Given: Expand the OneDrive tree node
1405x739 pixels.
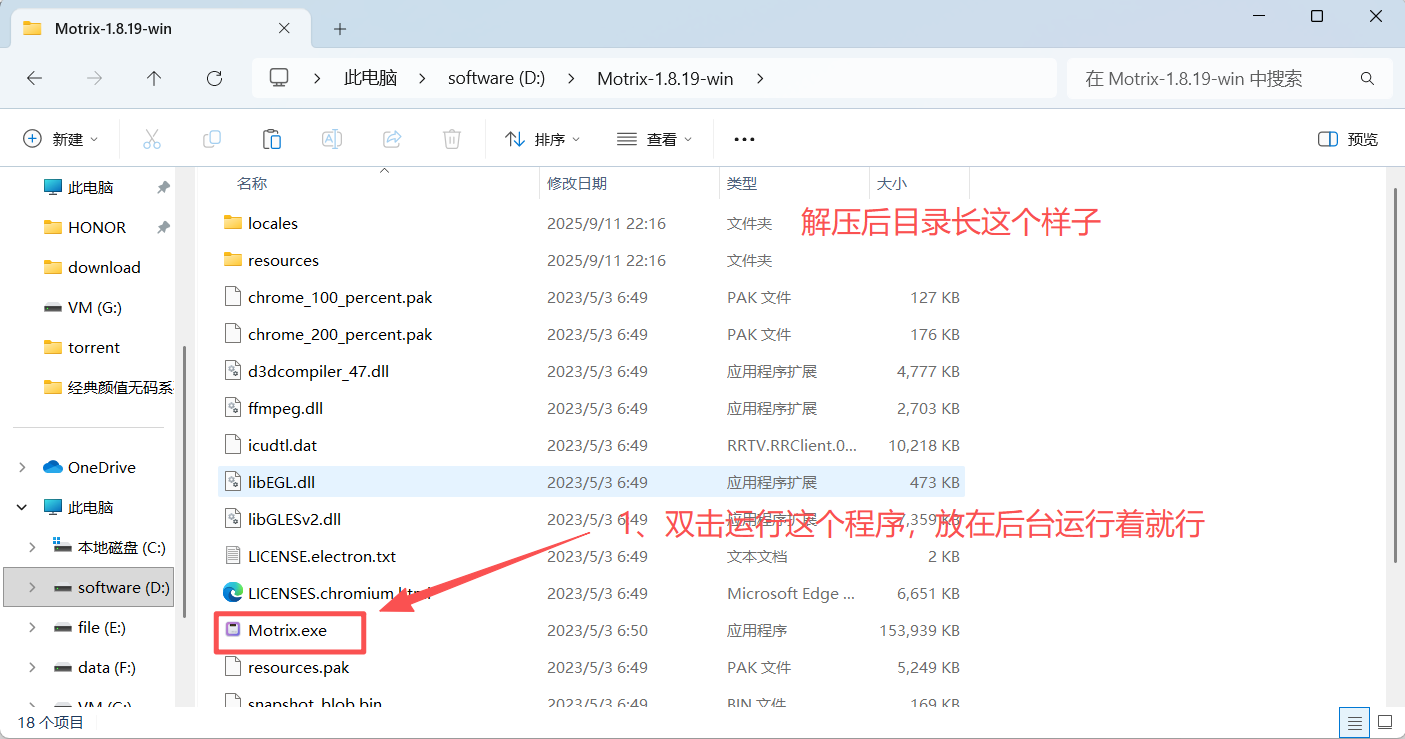Looking at the screenshot, I should coord(22,467).
